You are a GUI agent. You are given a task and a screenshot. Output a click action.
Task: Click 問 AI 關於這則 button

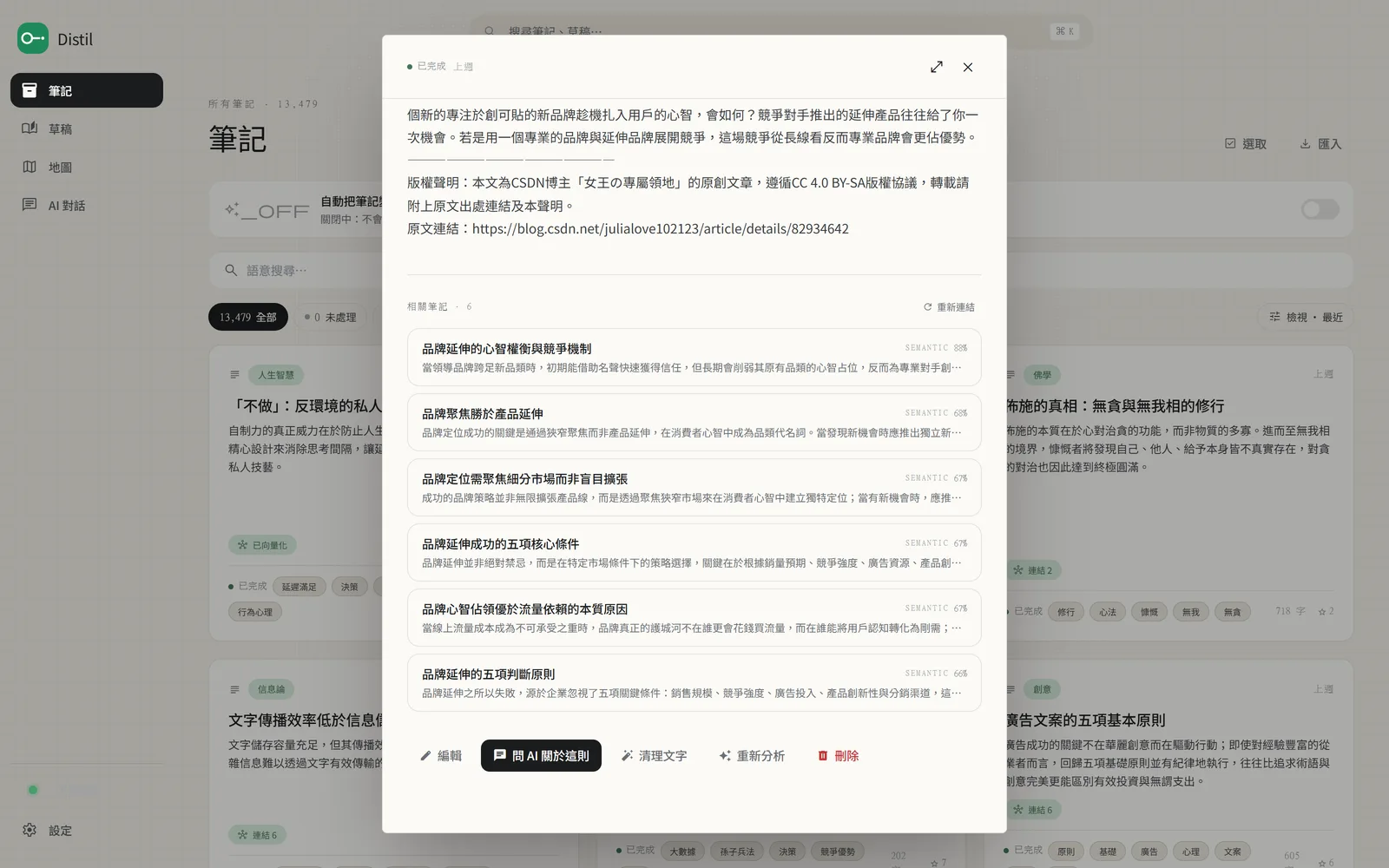541,755
